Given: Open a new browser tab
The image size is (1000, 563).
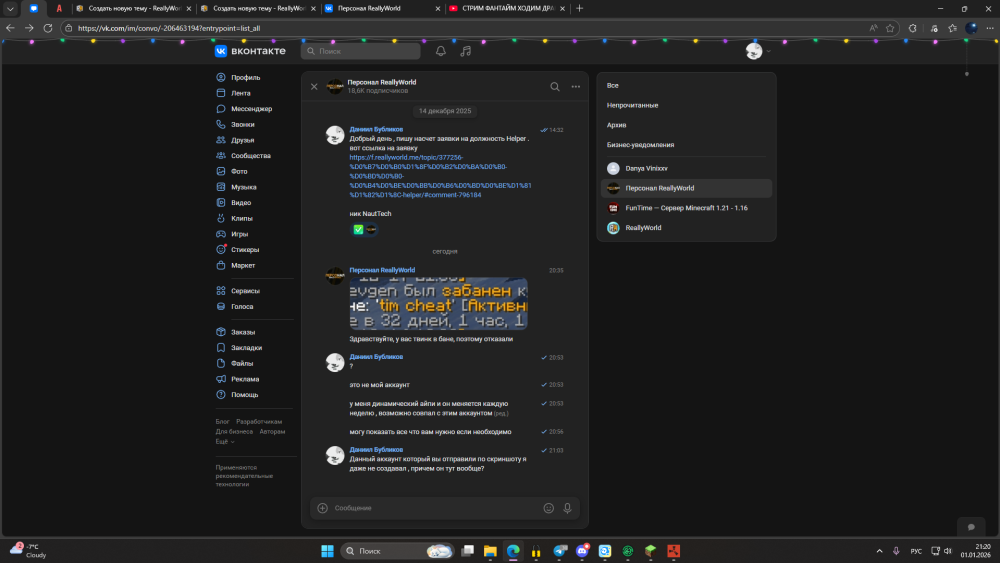Looking at the screenshot, I should point(579,8).
